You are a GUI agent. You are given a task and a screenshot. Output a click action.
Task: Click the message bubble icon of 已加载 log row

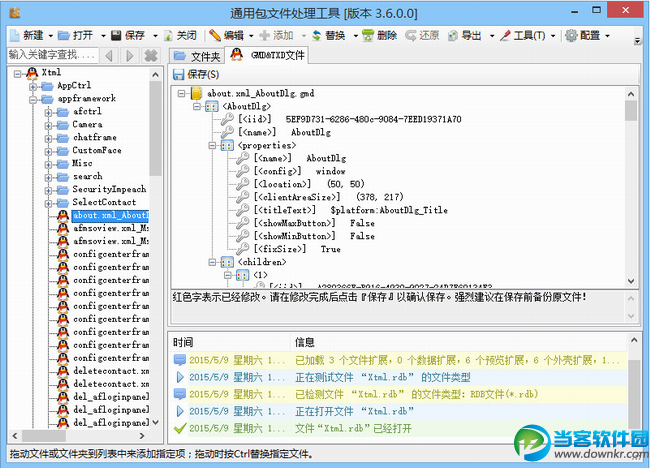click(x=179, y=360)
